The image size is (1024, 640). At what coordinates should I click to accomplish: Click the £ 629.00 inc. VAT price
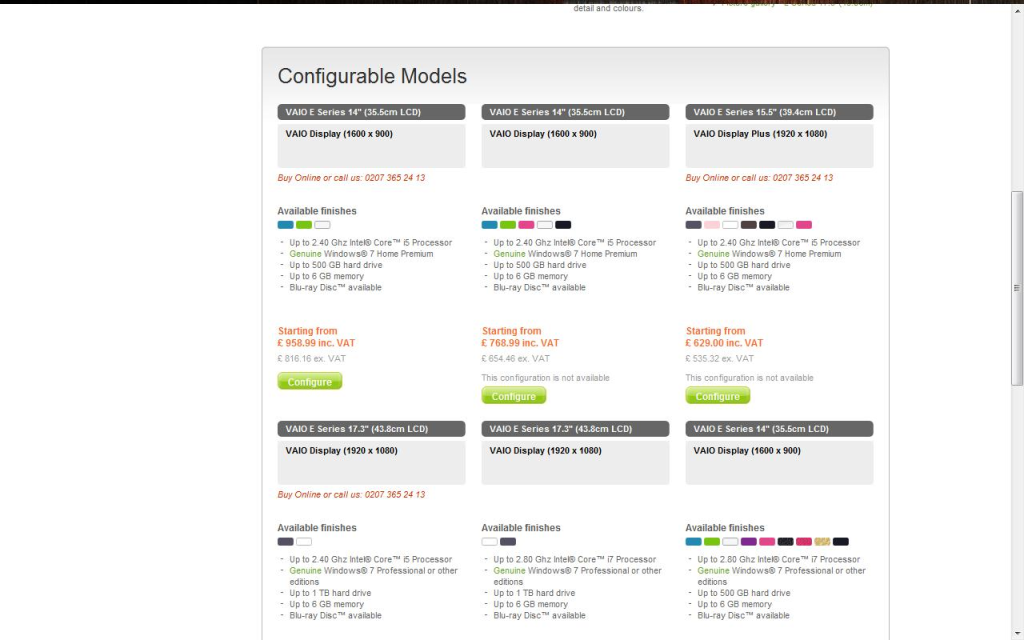724,343
